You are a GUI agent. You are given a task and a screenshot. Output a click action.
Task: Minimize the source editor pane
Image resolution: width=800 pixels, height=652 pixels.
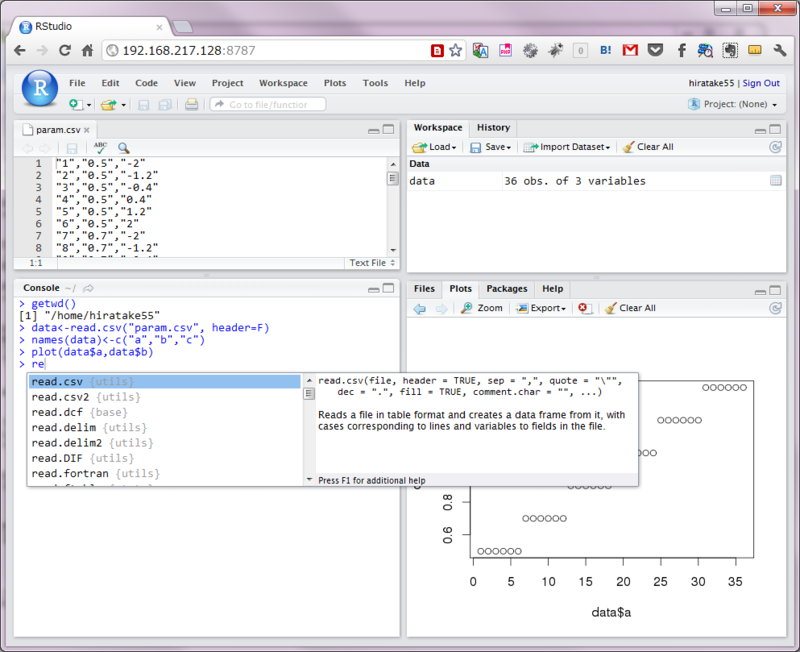pyautogui.click(x=373, y=130)
